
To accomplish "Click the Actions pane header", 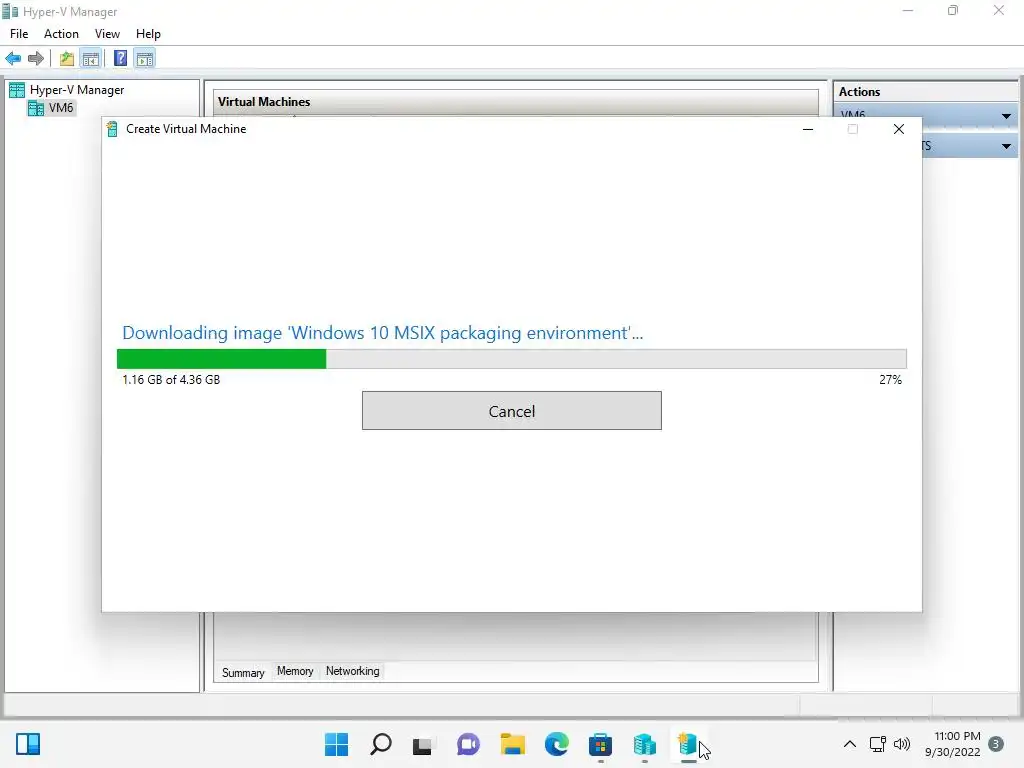I will click(925, 92).
